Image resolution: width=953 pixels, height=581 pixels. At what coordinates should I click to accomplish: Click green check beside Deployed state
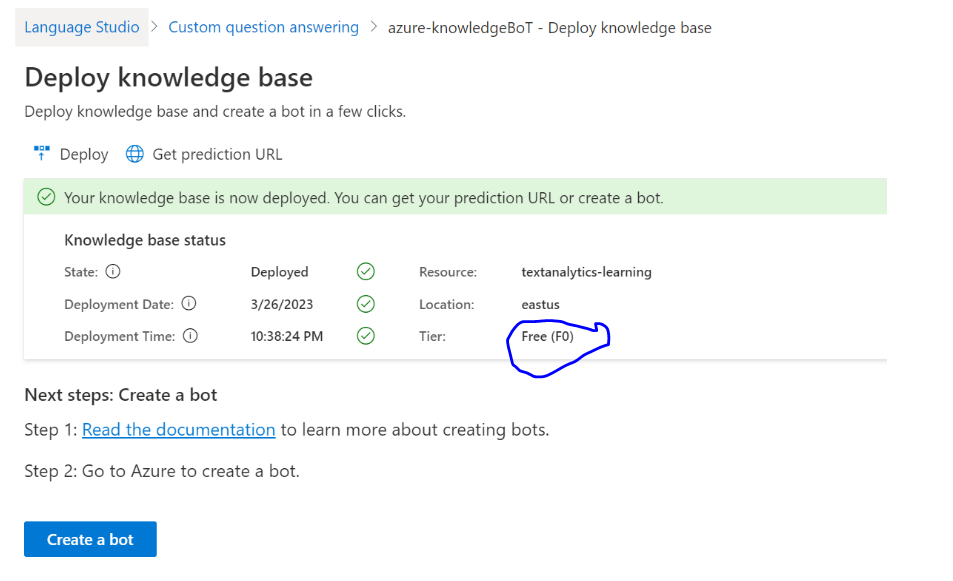pyautogui.click(x=365, y=271)
